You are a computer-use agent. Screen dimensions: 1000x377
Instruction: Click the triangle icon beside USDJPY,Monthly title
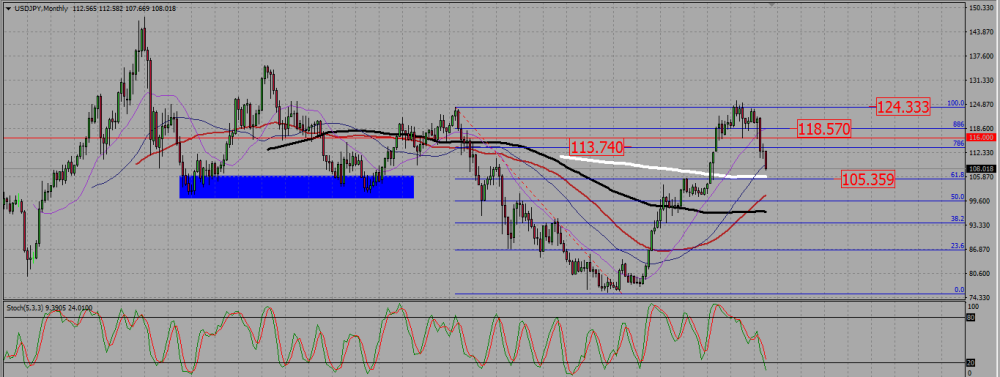pyautogui.click(x=8, y=8)
